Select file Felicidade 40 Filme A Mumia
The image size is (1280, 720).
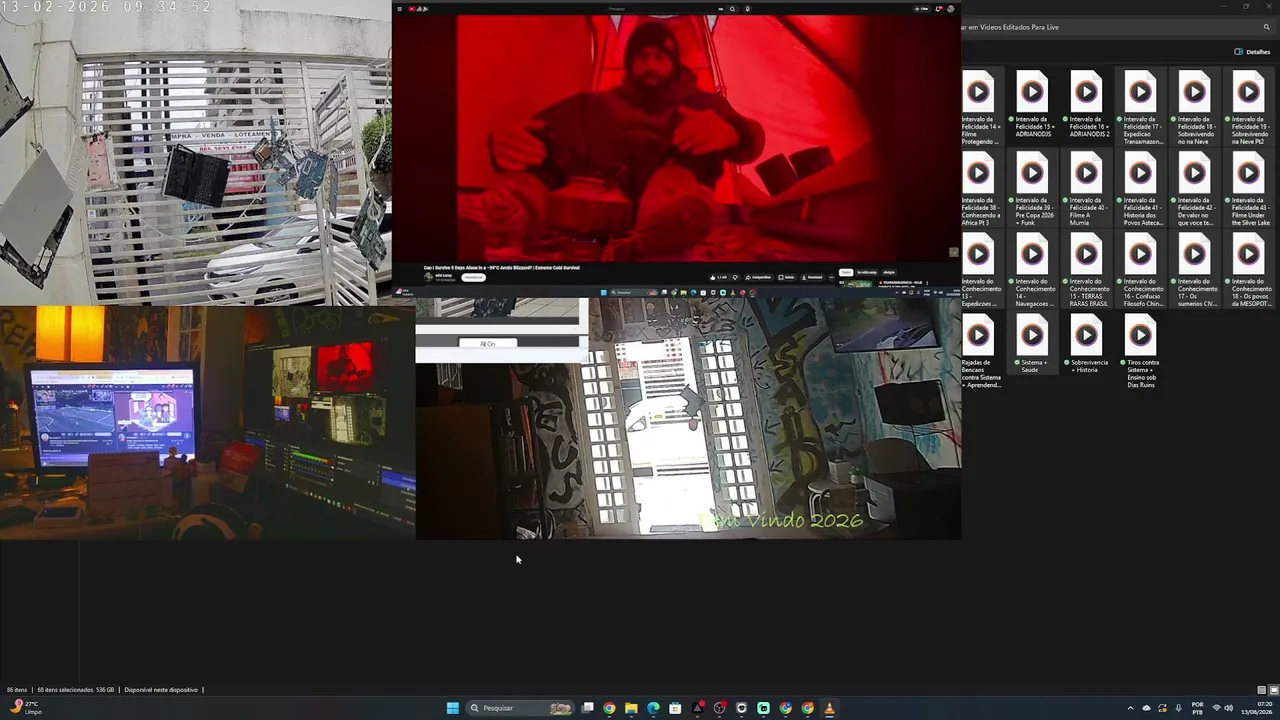click(x=1086, y=188)
